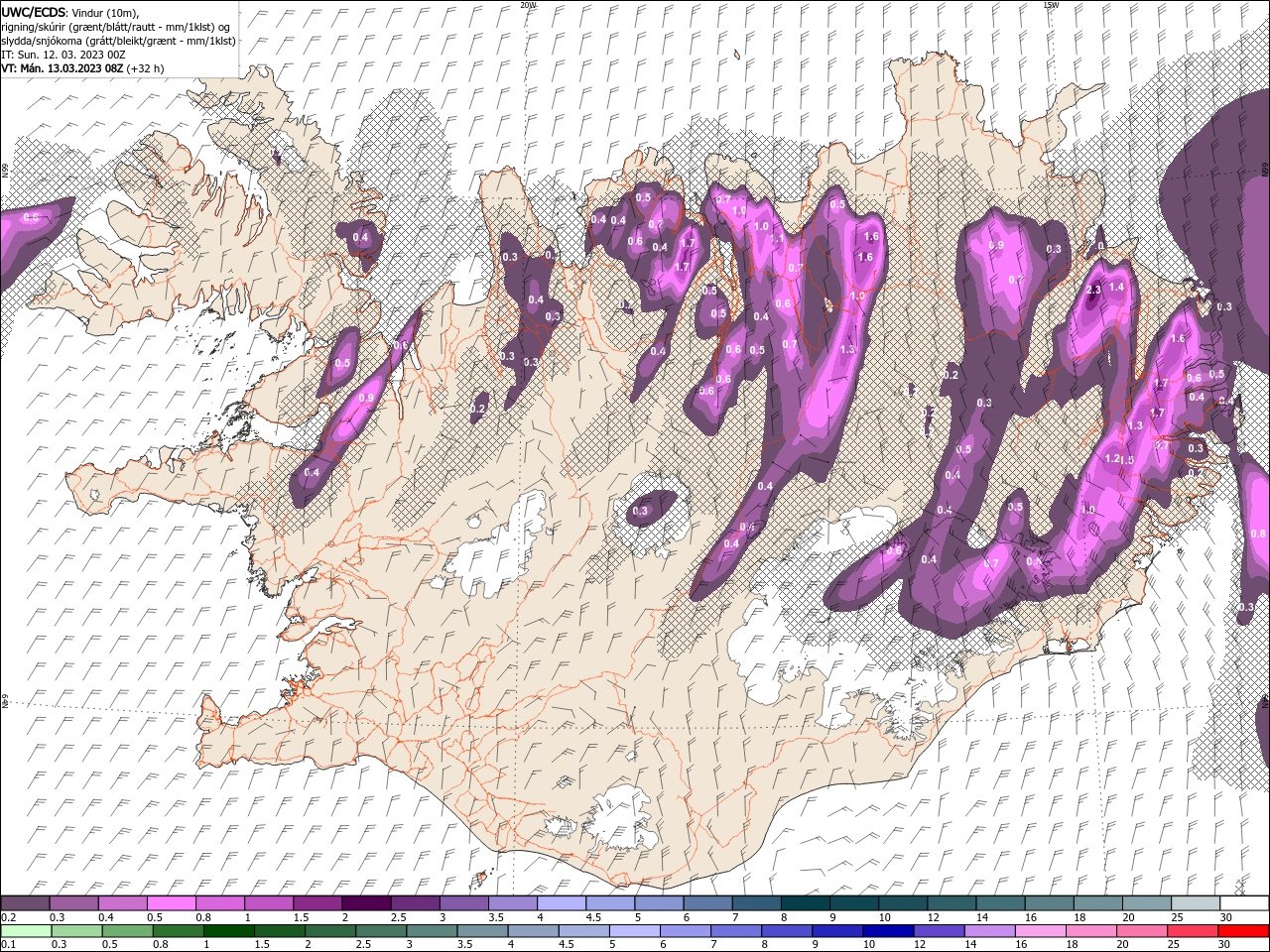Screen dimensions: 1270x952
Task: Pick the crimson 25 rain legend swatch
Action: point(1194,930)
